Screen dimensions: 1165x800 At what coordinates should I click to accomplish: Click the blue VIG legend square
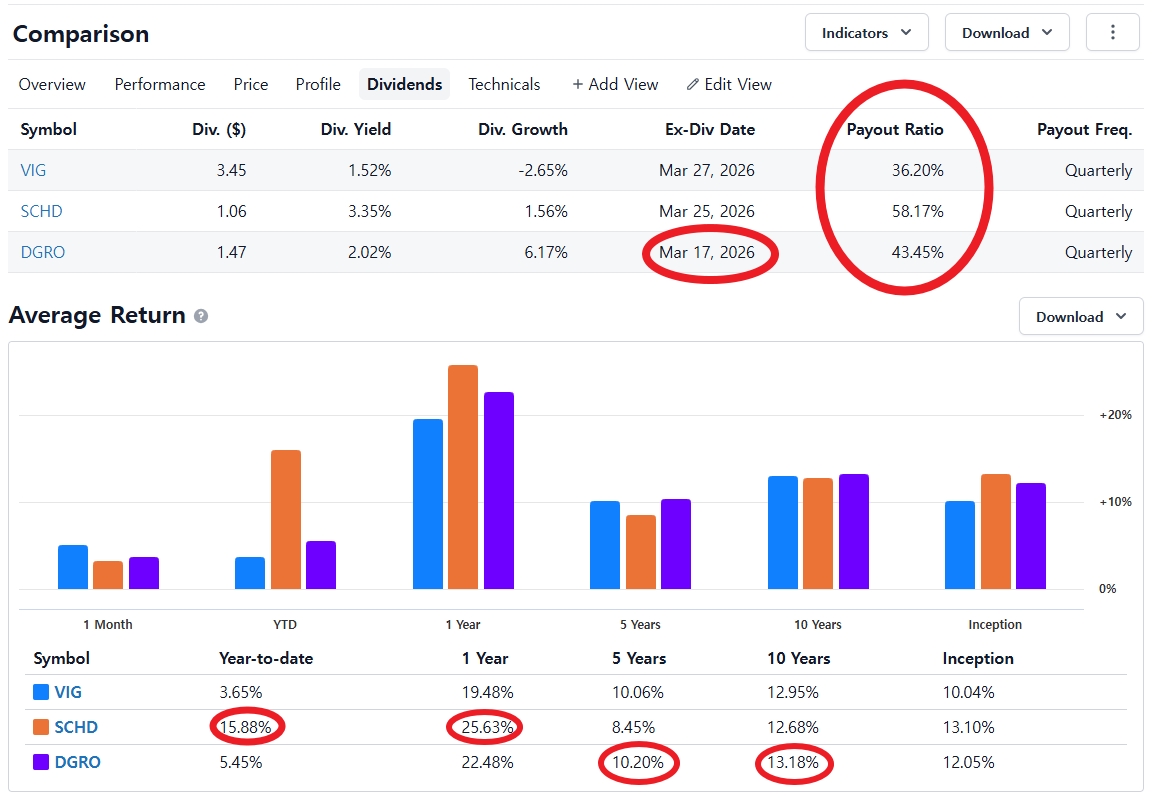pyautogui.click(x=41, y=692)
